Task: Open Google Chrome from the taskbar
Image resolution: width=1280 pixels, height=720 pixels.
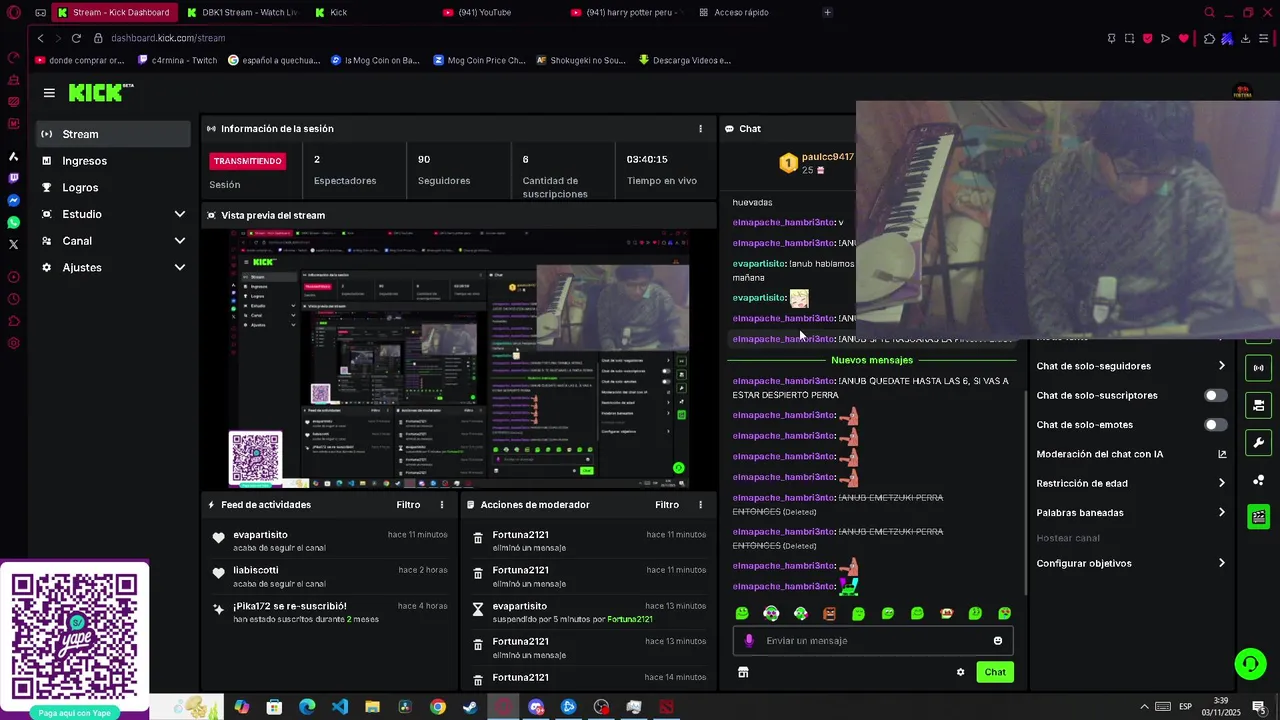Action: (x=438, y=707)
